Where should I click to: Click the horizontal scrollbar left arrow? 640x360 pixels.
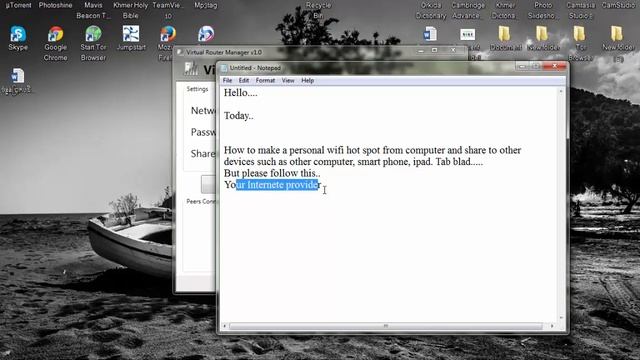[x=224, y=326]
